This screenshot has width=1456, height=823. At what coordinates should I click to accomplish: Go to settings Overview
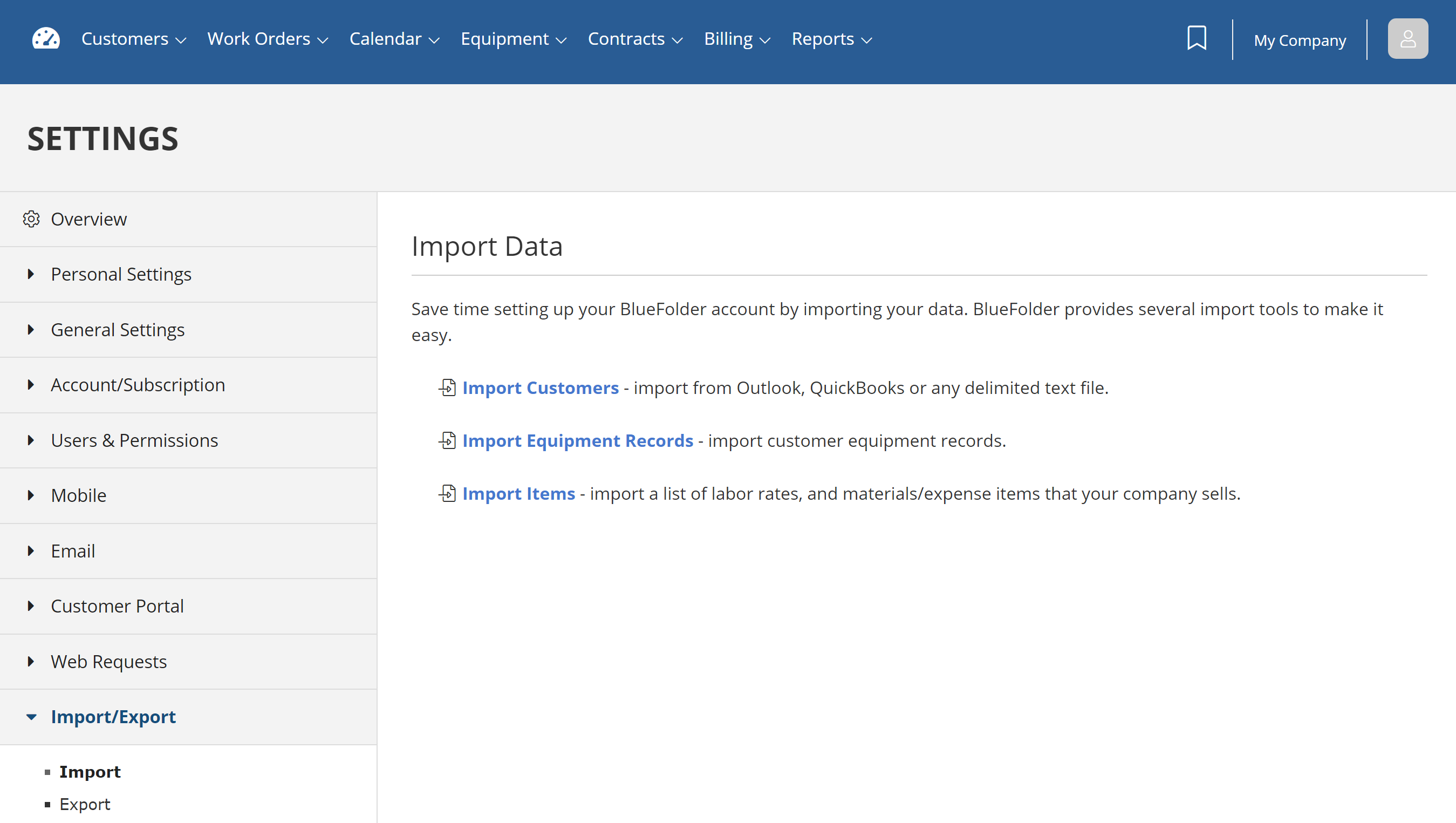click(88, 219)
